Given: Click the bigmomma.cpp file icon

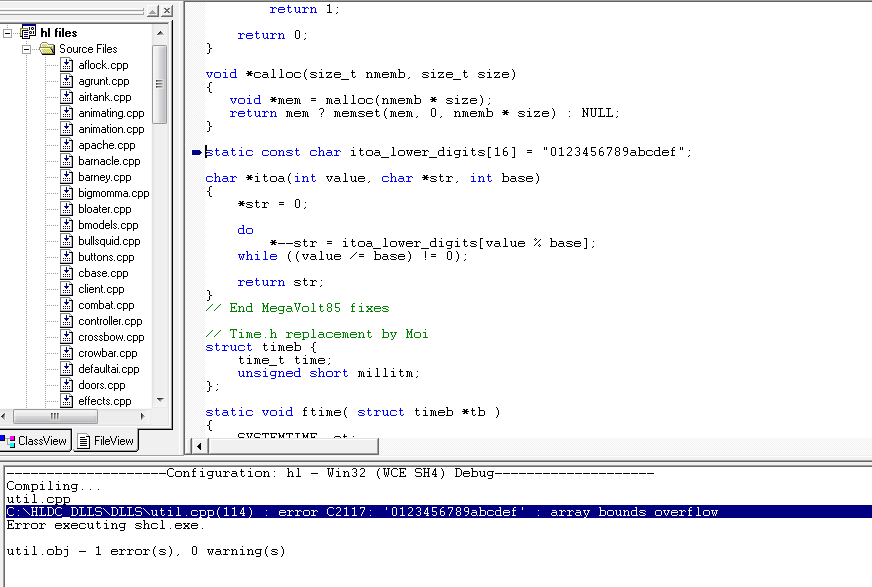Looking at the screenshot, I should 67,193.
